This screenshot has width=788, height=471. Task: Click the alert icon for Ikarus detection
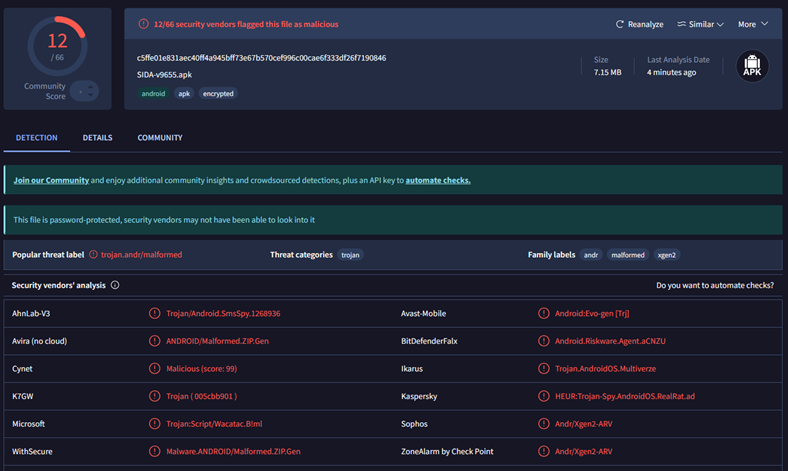coord(543,368)
